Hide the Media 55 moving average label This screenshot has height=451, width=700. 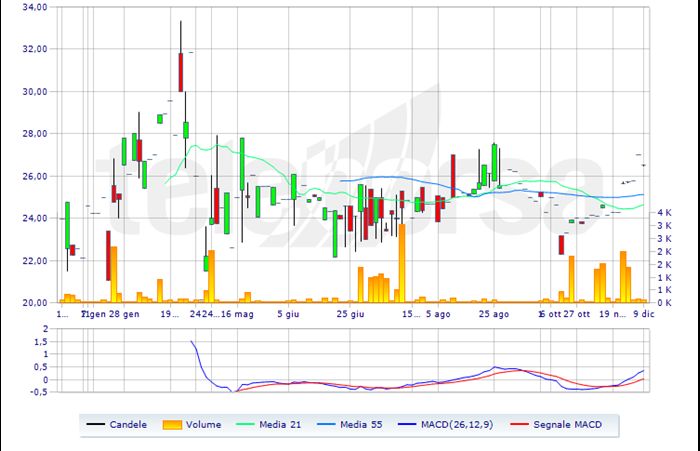click(x=362, y=425)
